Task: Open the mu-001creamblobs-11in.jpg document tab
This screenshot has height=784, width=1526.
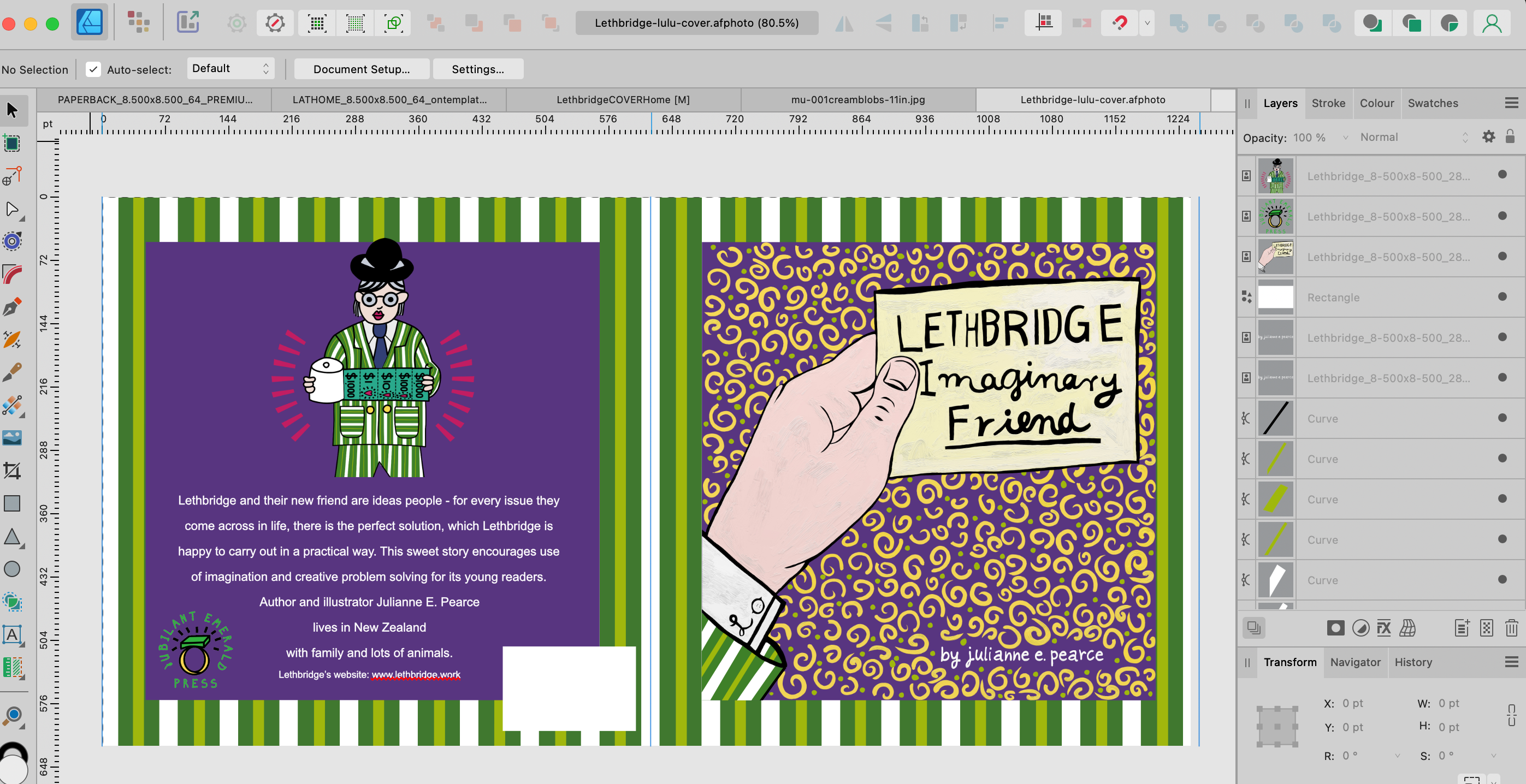Action: pyautogui.click(x=858, y=99)
